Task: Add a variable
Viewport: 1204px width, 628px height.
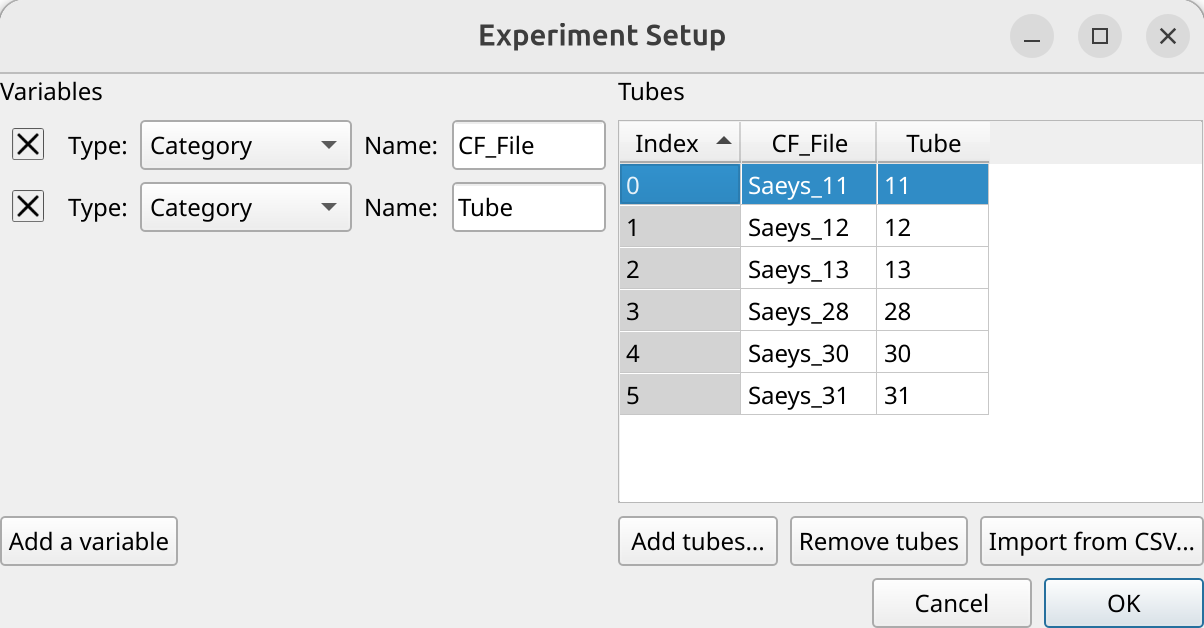Action: click(89, 541)
